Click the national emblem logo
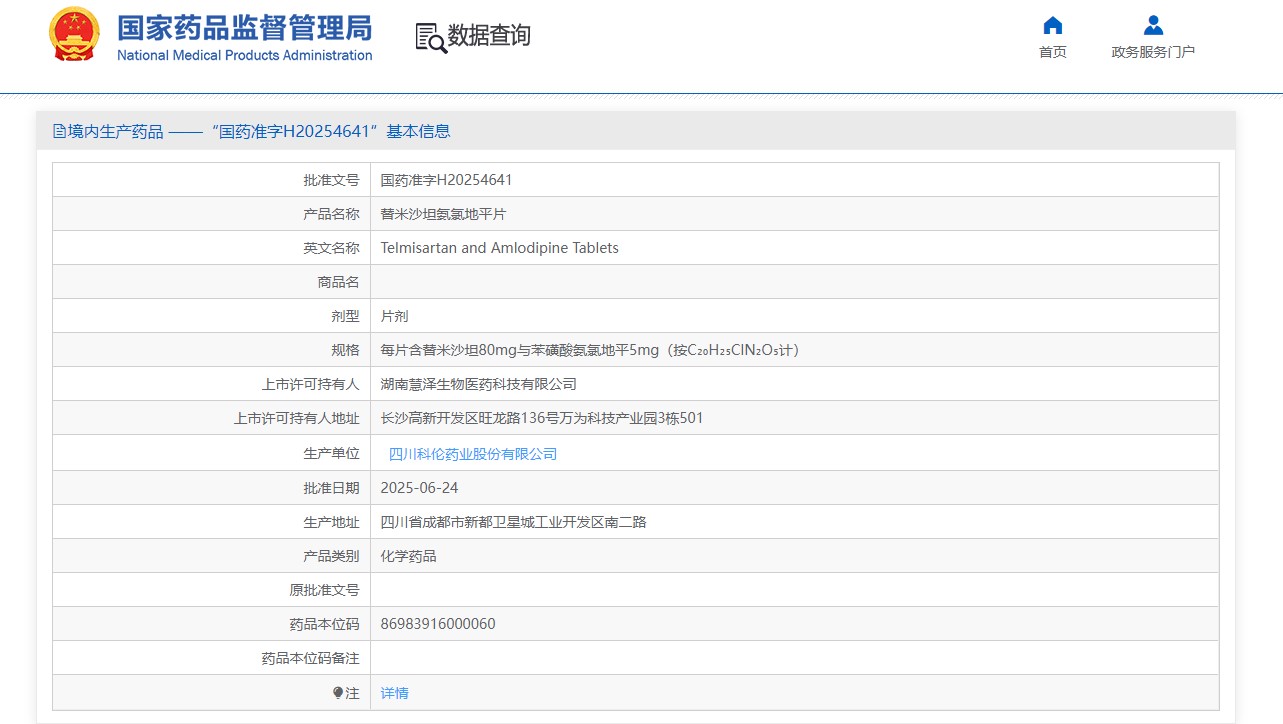This screenshot has width=1283, height=724. click(x=74, y=34)
